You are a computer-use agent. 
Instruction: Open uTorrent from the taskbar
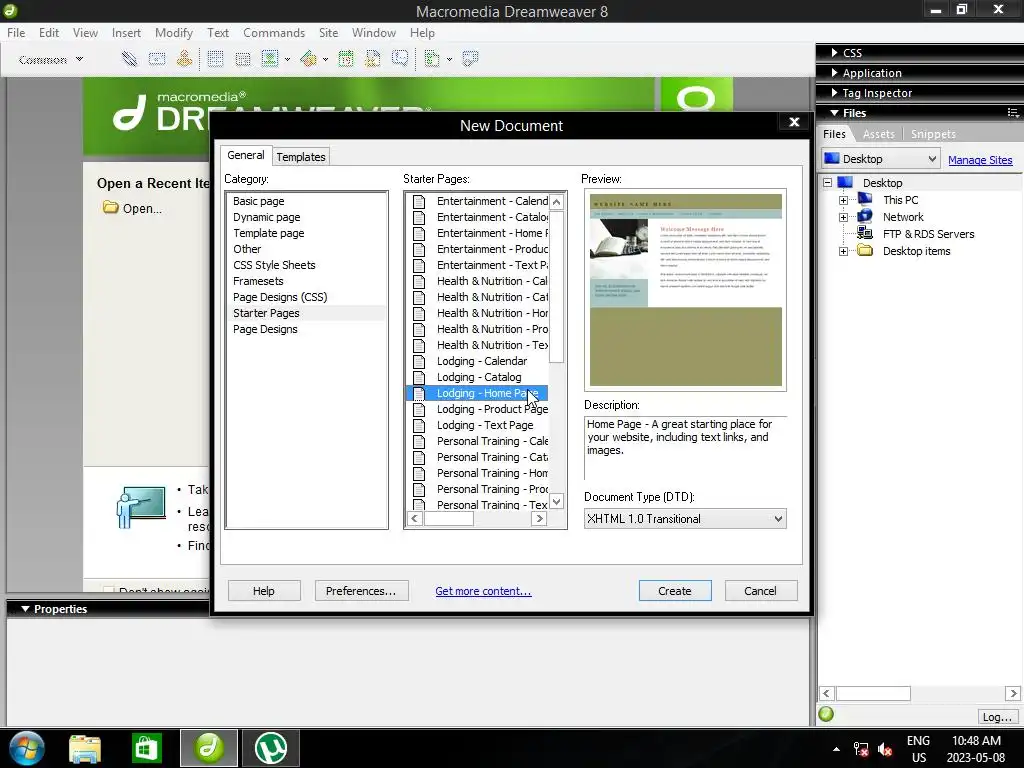point(271,748)
